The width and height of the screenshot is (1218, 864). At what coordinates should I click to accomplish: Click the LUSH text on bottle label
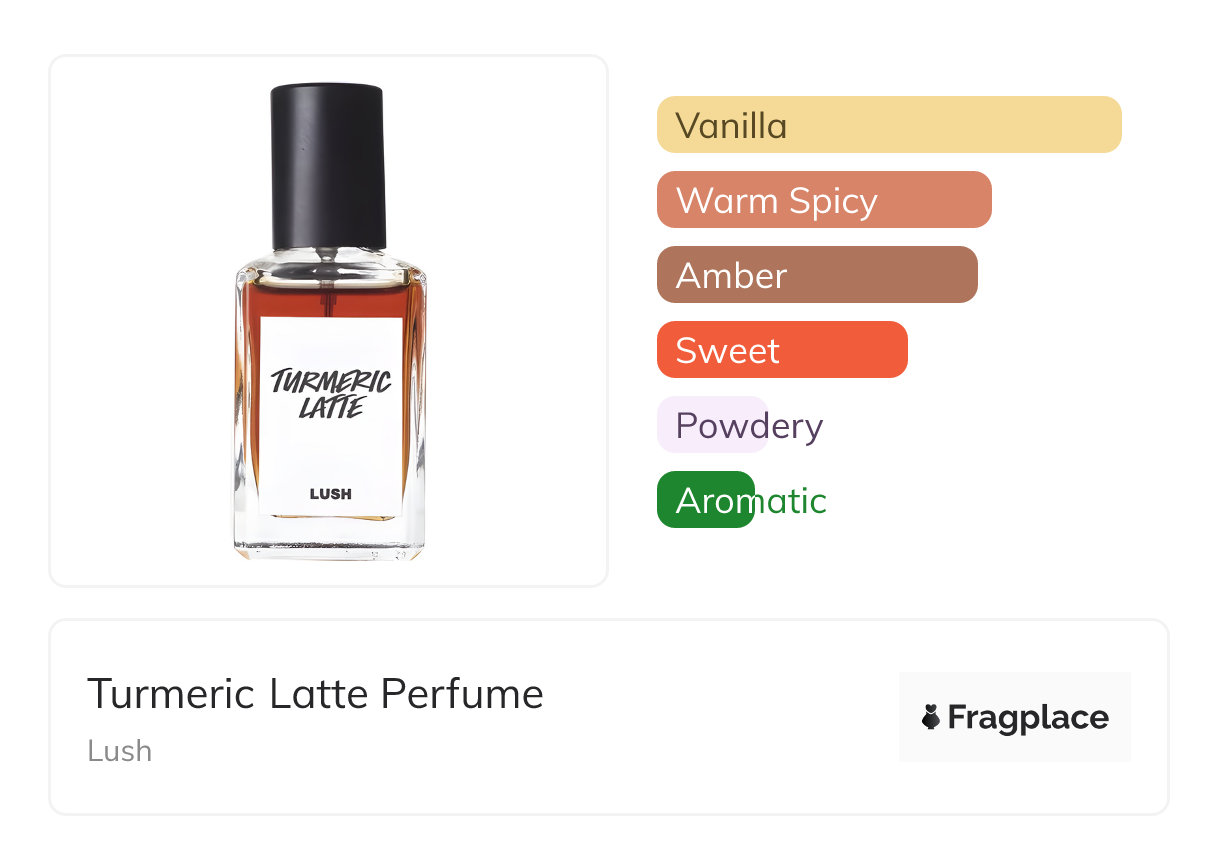[x=330, y=493]
